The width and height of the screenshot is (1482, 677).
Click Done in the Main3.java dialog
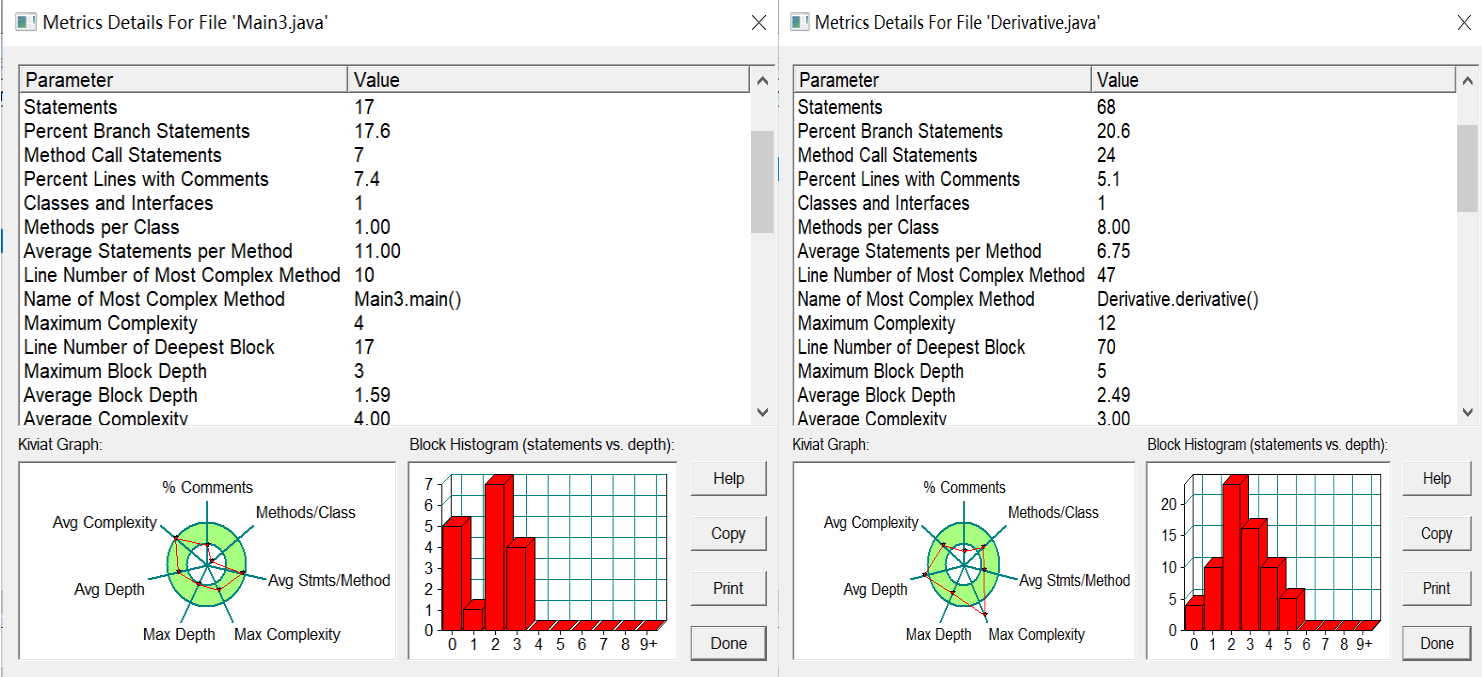point(728,643)
